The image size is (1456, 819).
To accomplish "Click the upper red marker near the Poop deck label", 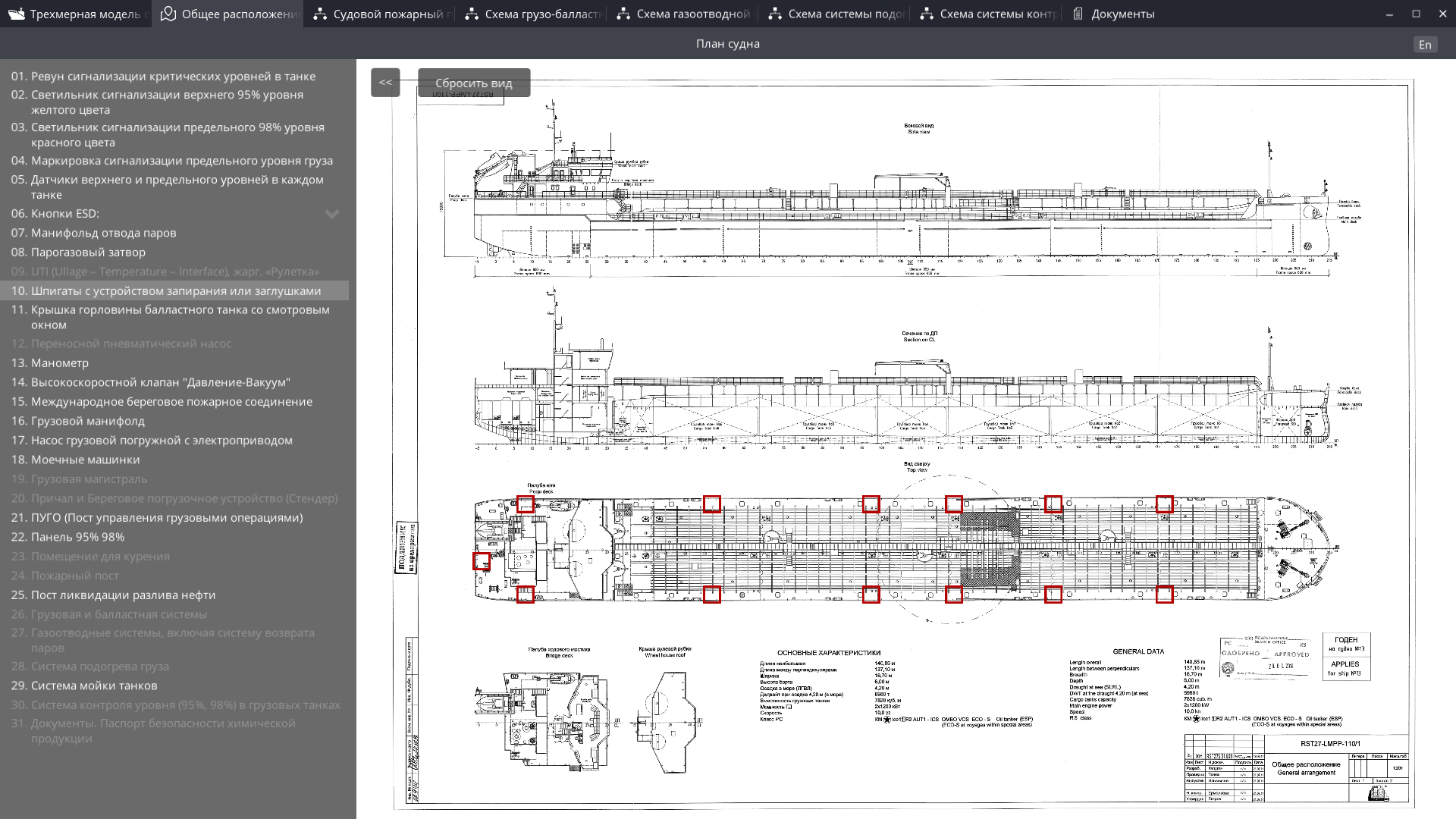I will coord(526,504).
